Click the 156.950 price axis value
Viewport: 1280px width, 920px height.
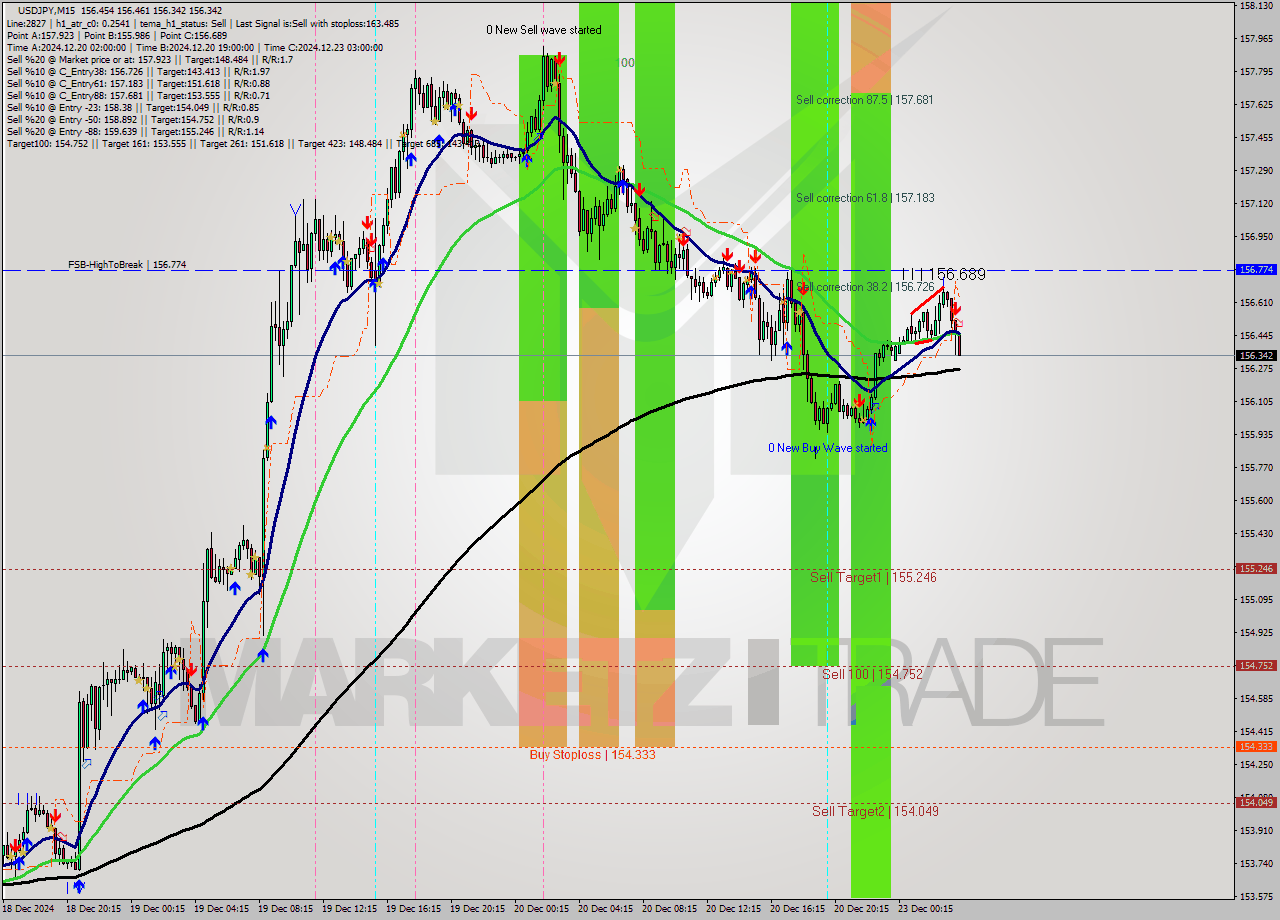[1256, 237]
